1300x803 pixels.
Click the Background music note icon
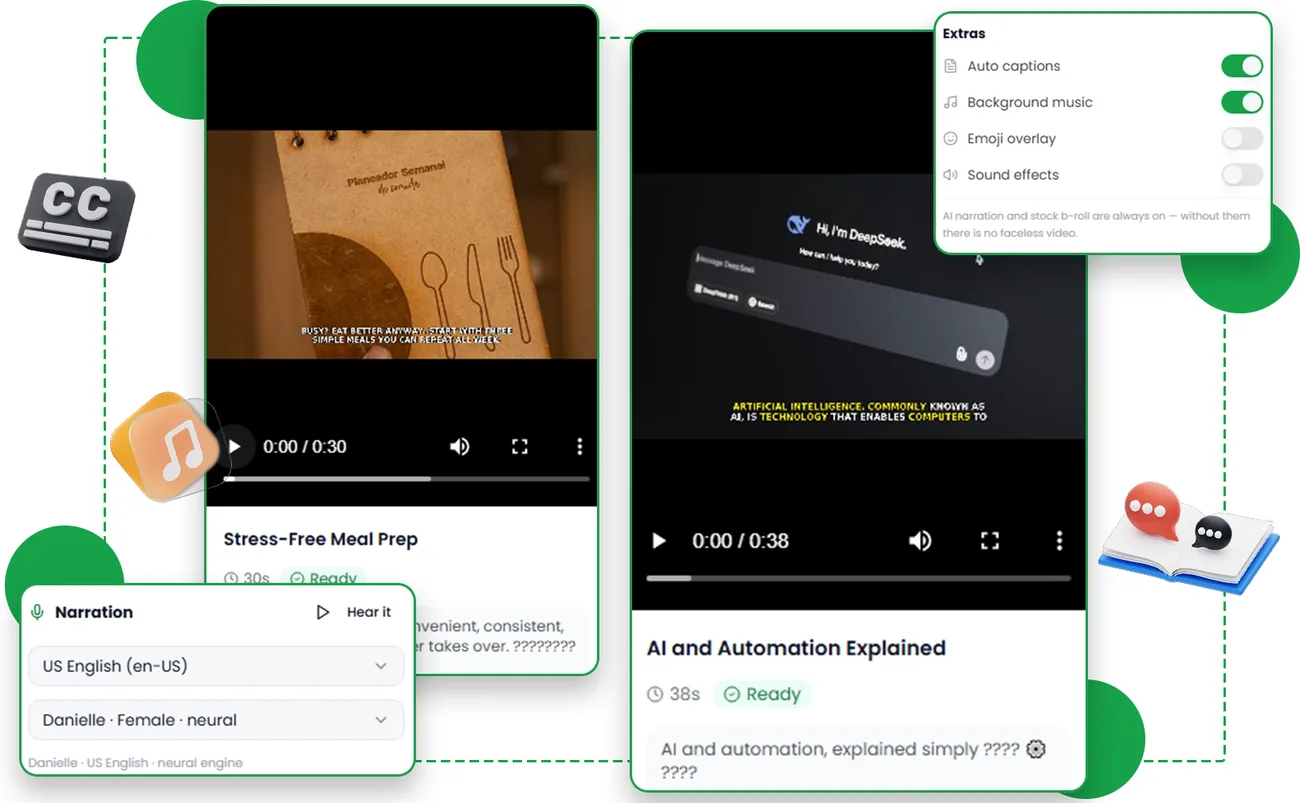951,102
